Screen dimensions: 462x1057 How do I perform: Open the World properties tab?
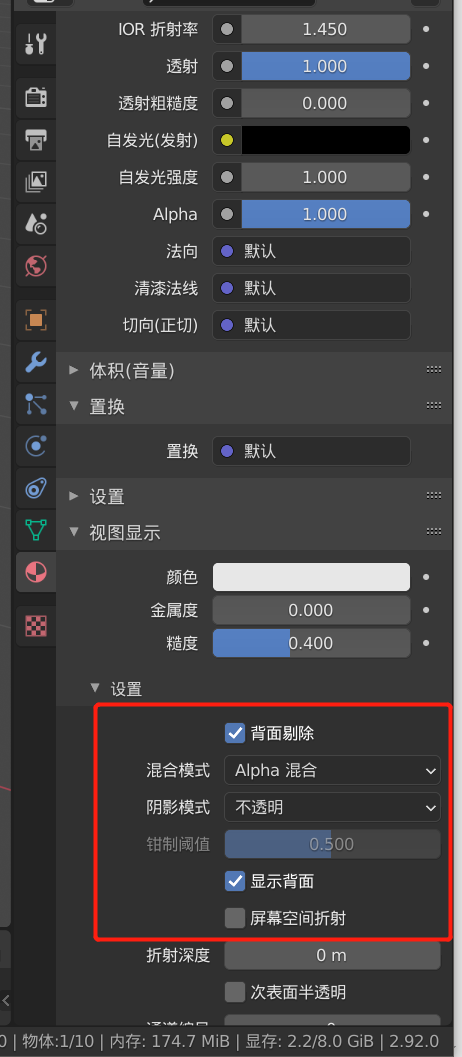[x=35, y=265]
